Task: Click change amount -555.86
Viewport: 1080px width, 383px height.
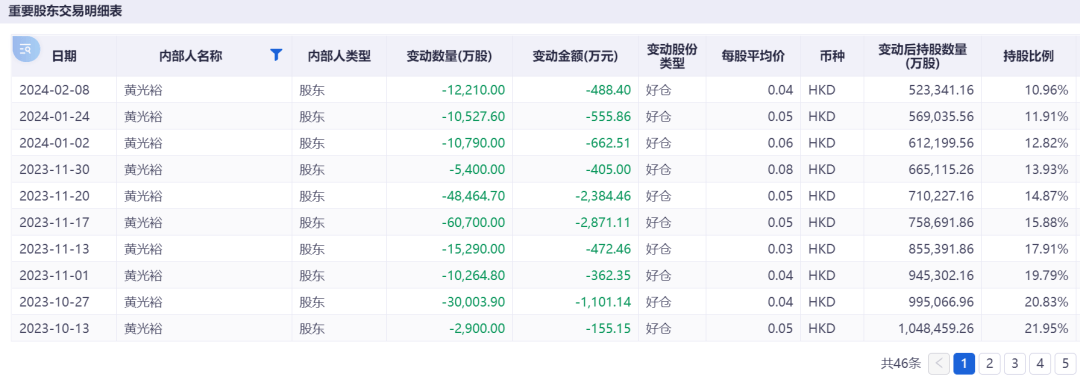Action: (608, 116)
